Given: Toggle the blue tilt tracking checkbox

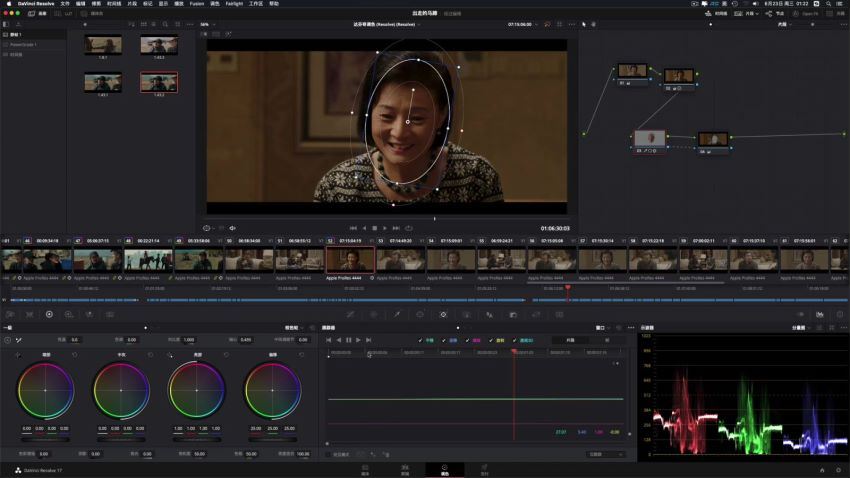Looking at the screenshot, I should point(443,340).
